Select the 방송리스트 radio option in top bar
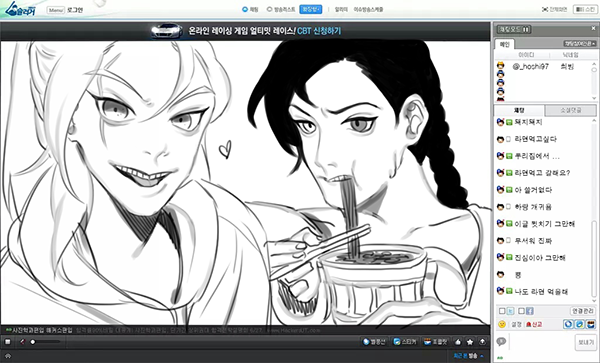 (269, 9)
